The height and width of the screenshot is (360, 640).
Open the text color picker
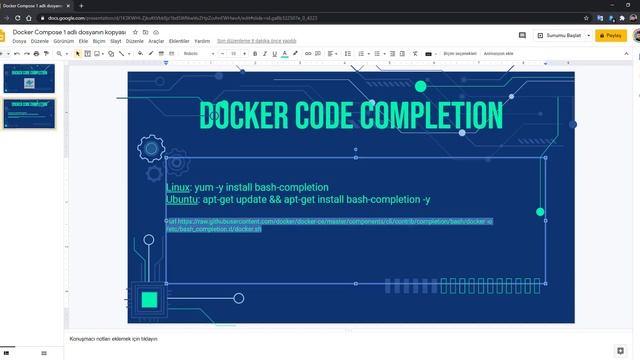[x=285, y=53]
